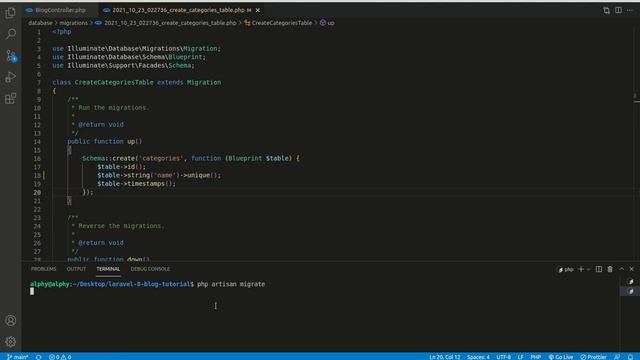Click the '$table->id();' code line

click(x=121, y=167)
